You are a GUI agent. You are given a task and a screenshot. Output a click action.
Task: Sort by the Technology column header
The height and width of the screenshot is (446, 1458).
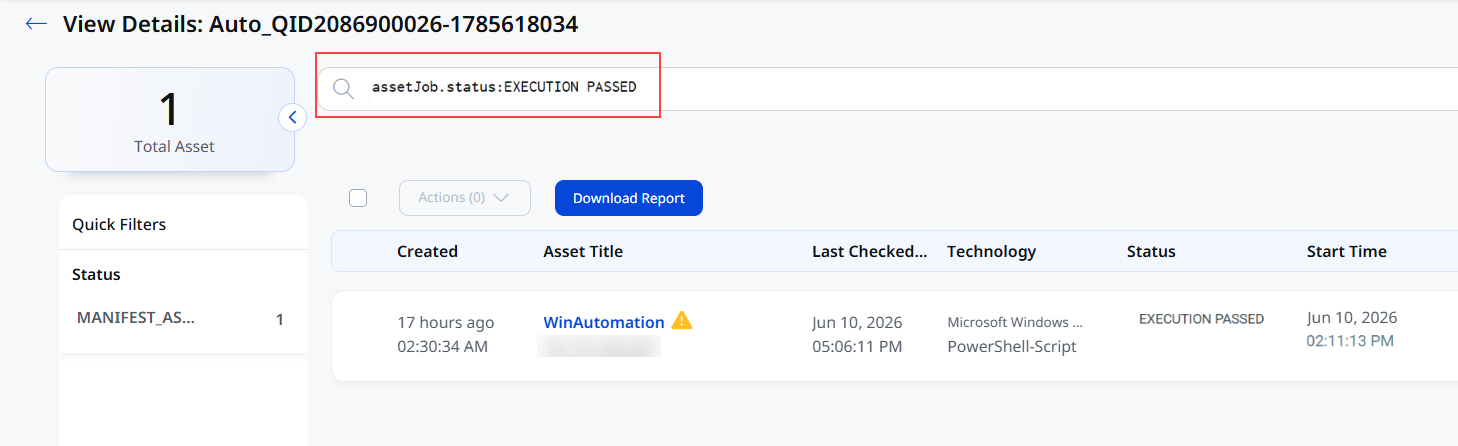(992, 252)
